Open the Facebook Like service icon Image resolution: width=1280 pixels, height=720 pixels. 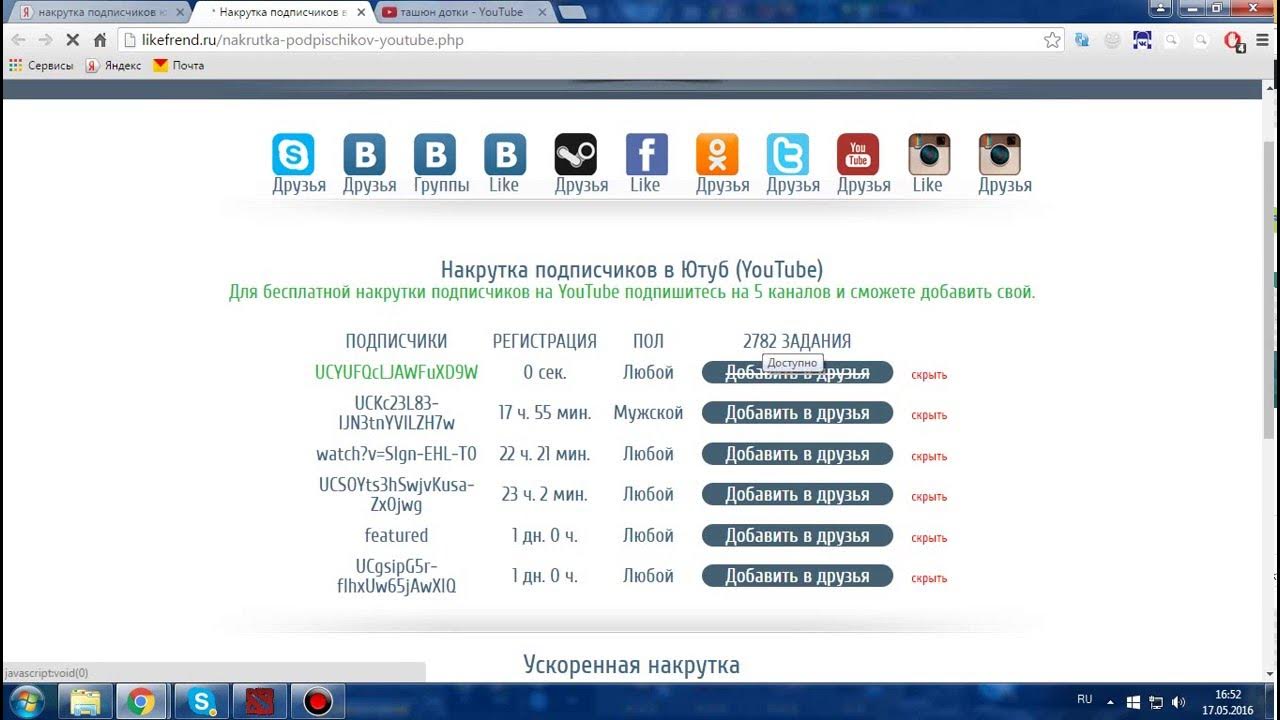coord(647,155)
